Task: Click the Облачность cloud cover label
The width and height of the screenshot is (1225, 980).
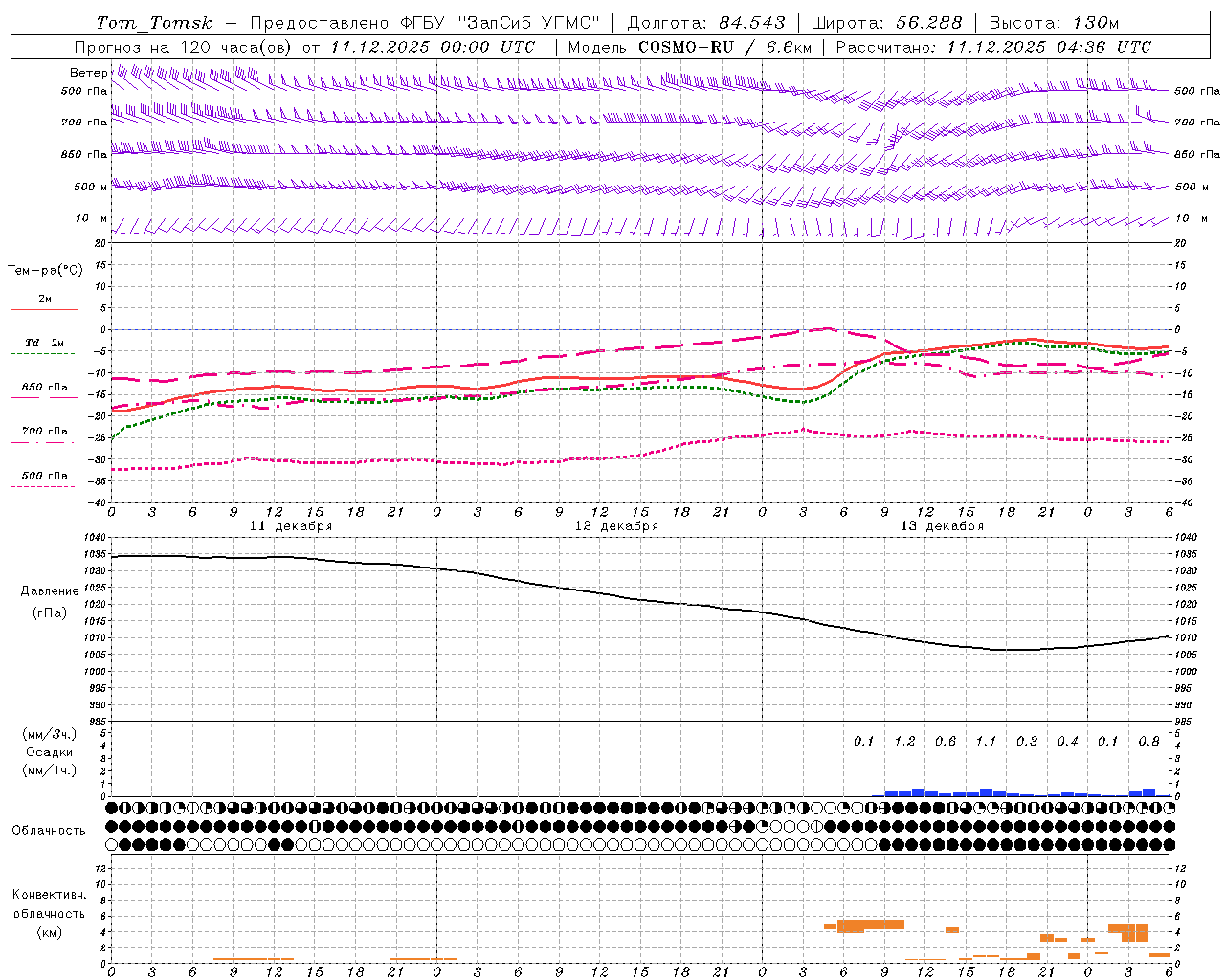Action: point(49,831)
